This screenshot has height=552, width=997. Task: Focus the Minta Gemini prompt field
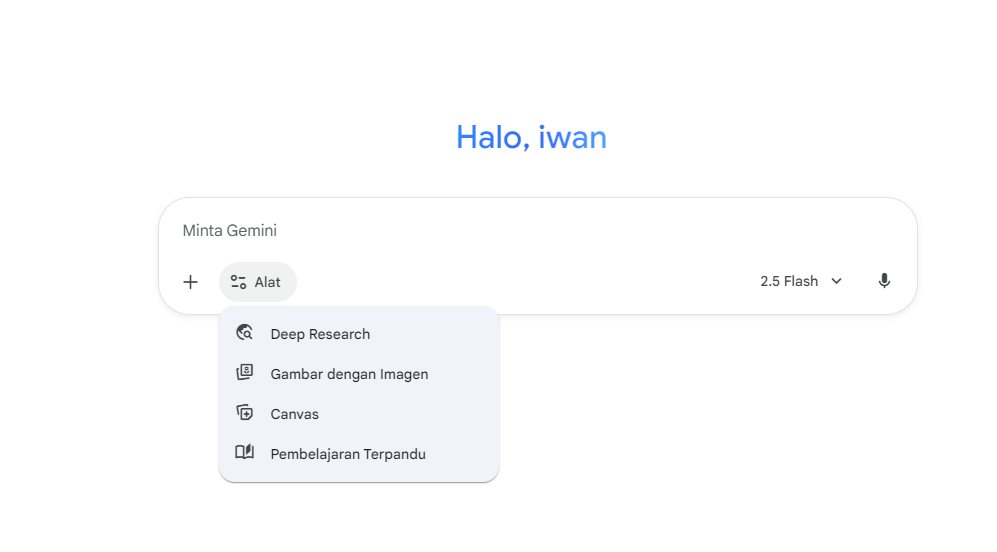537,230
